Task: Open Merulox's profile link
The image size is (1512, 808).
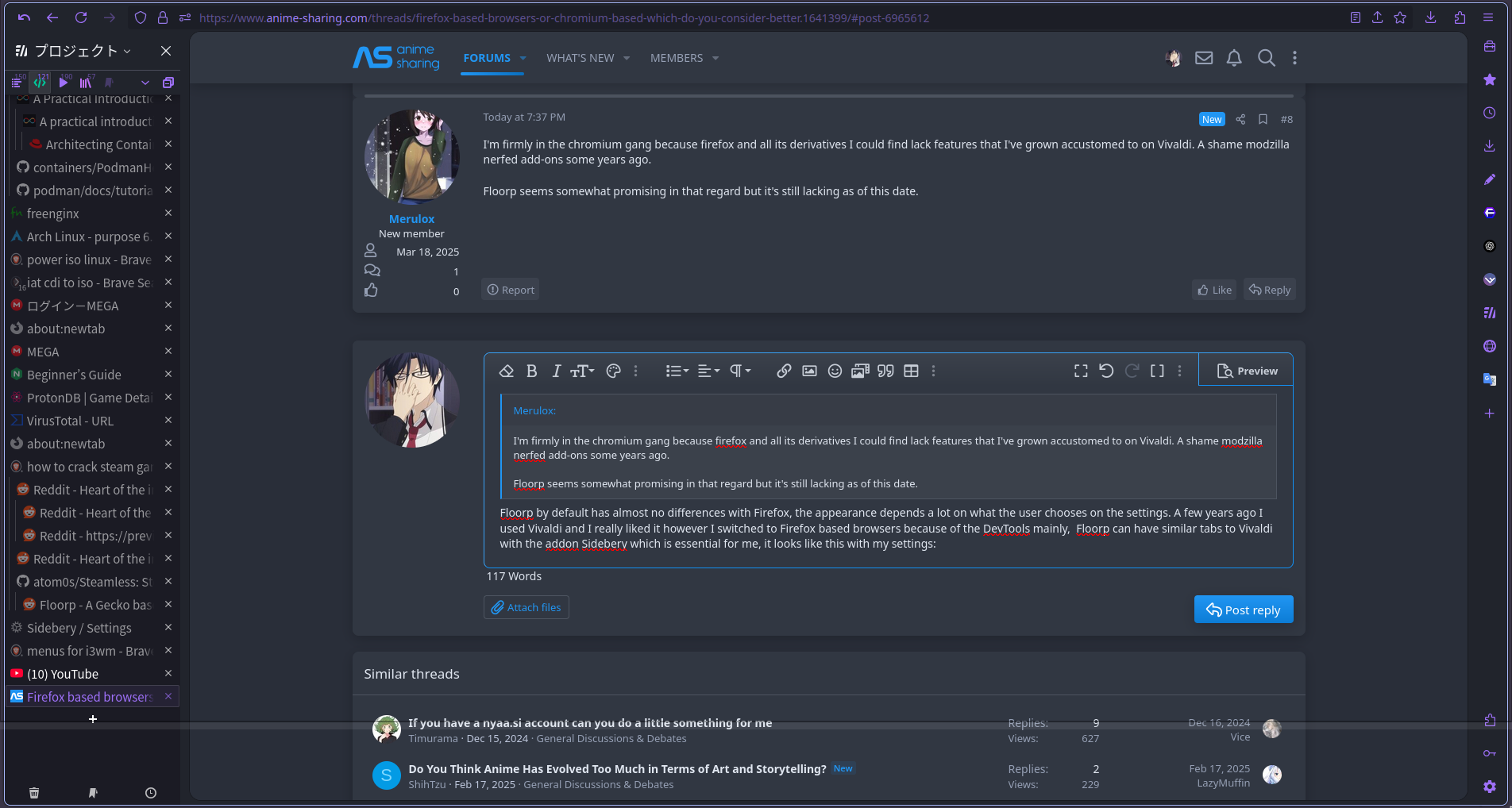Action: click(411, 219)
